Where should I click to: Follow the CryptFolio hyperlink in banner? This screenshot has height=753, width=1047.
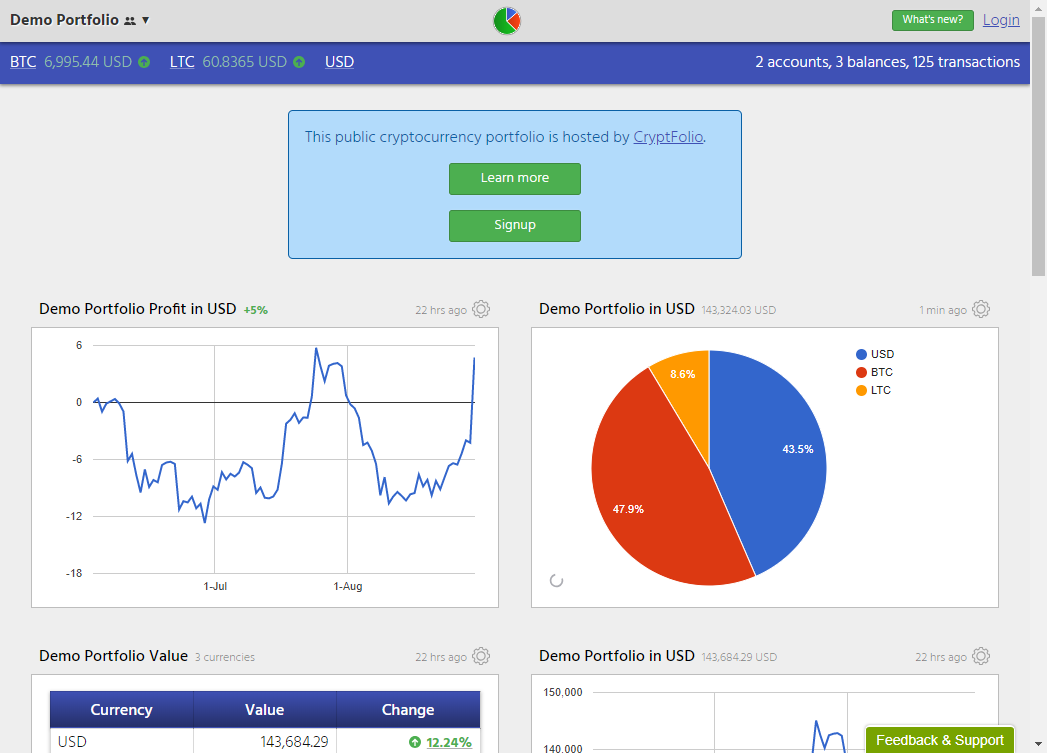click(x=668, y=137)
